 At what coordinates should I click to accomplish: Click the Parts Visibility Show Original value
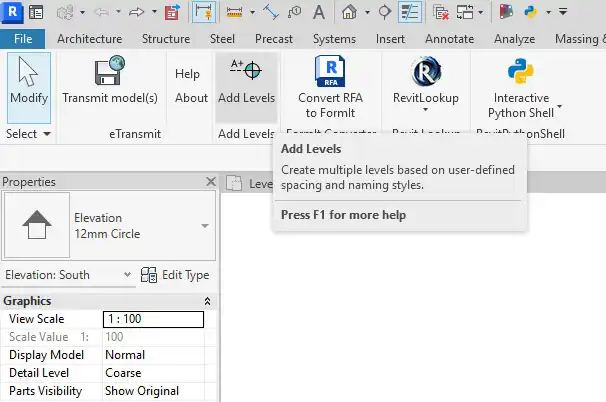pyautogui.click(x=153, y=391)
